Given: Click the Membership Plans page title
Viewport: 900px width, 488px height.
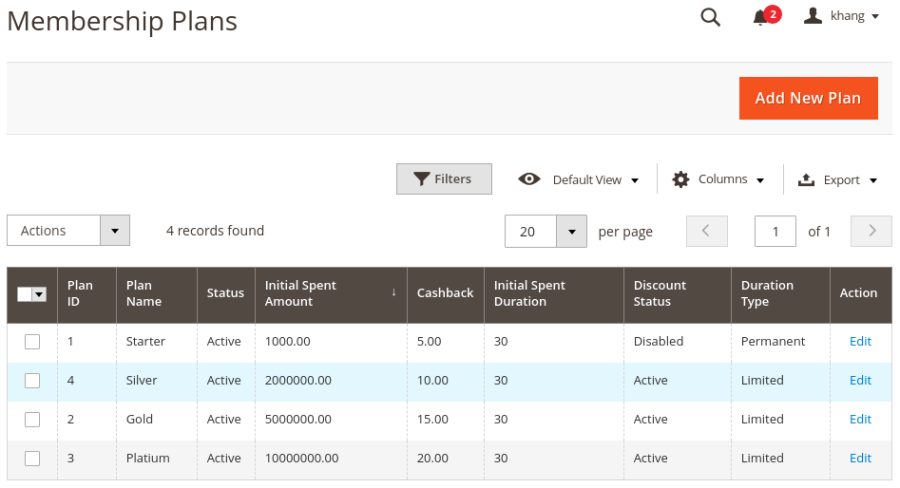Looking at the screenshot, I should tap(122, 22).
